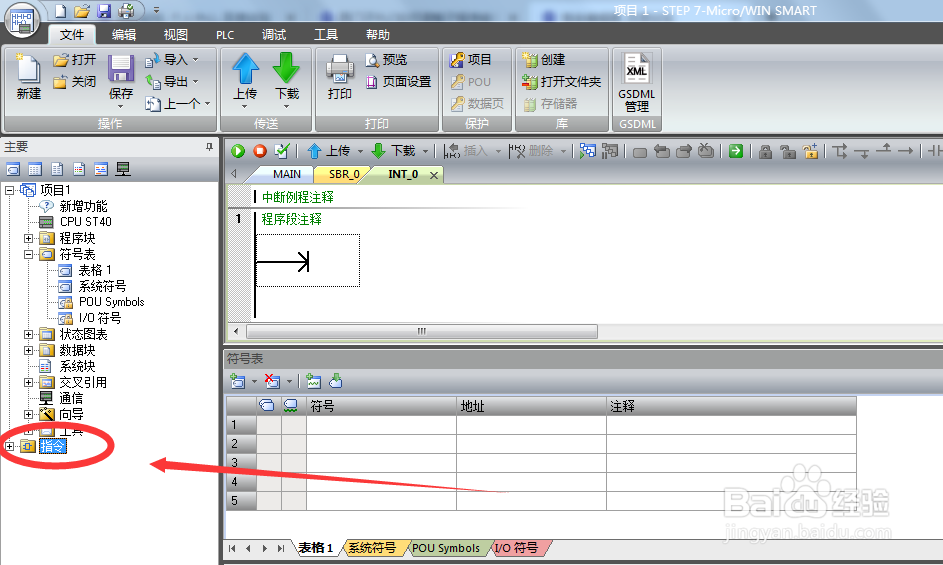The width and height of the screenshot is (943, 565).
Task: Select 表格 1 in project tree
Action: (95, 270)
